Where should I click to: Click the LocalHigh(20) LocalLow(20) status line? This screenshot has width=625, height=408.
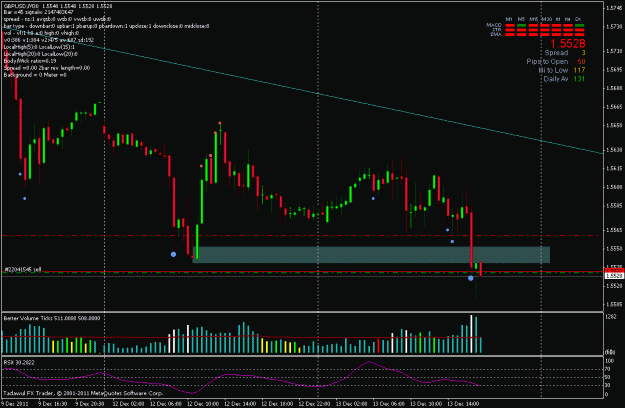pyautogui.click(x=41, y=54)
